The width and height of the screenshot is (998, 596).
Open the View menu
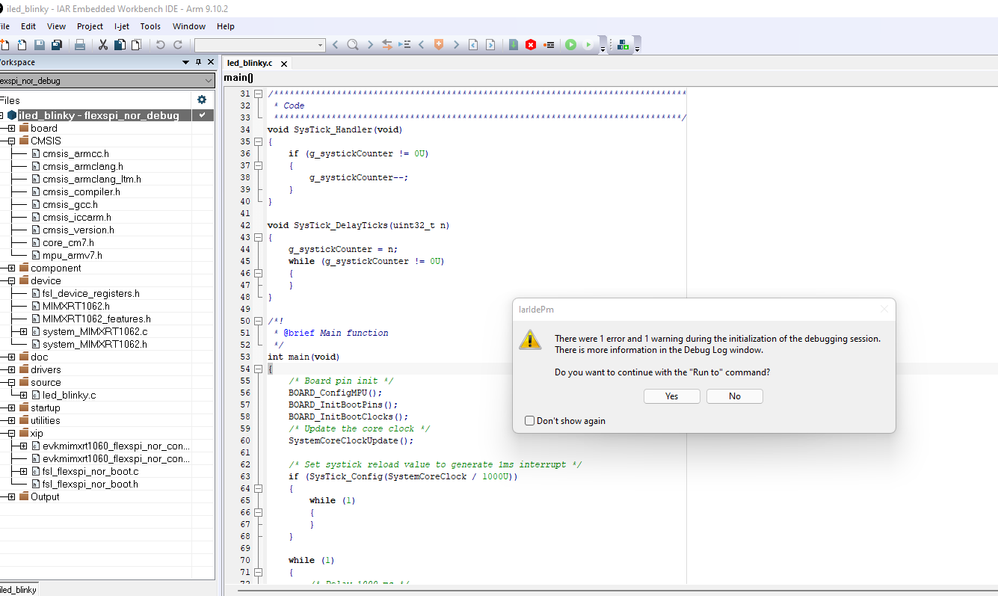[56, 26]
